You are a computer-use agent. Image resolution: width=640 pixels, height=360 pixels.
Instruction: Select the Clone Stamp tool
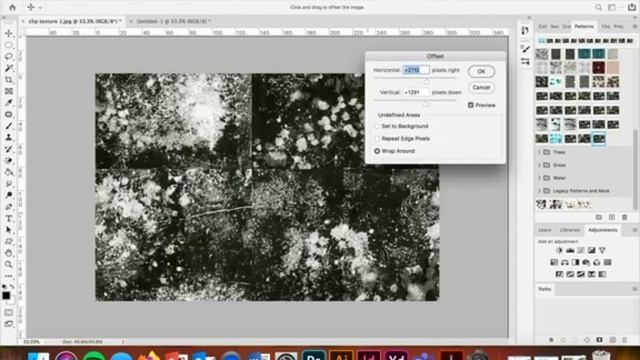click(9, 138)
